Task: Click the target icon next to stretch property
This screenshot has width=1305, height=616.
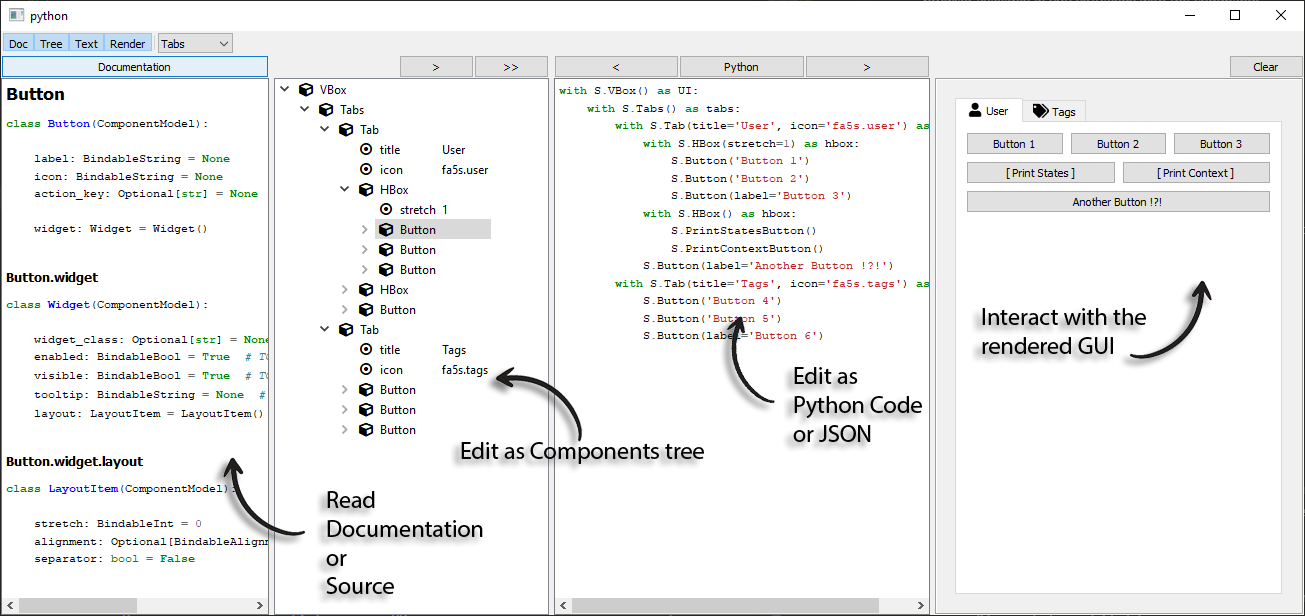Action: (386, 210)
